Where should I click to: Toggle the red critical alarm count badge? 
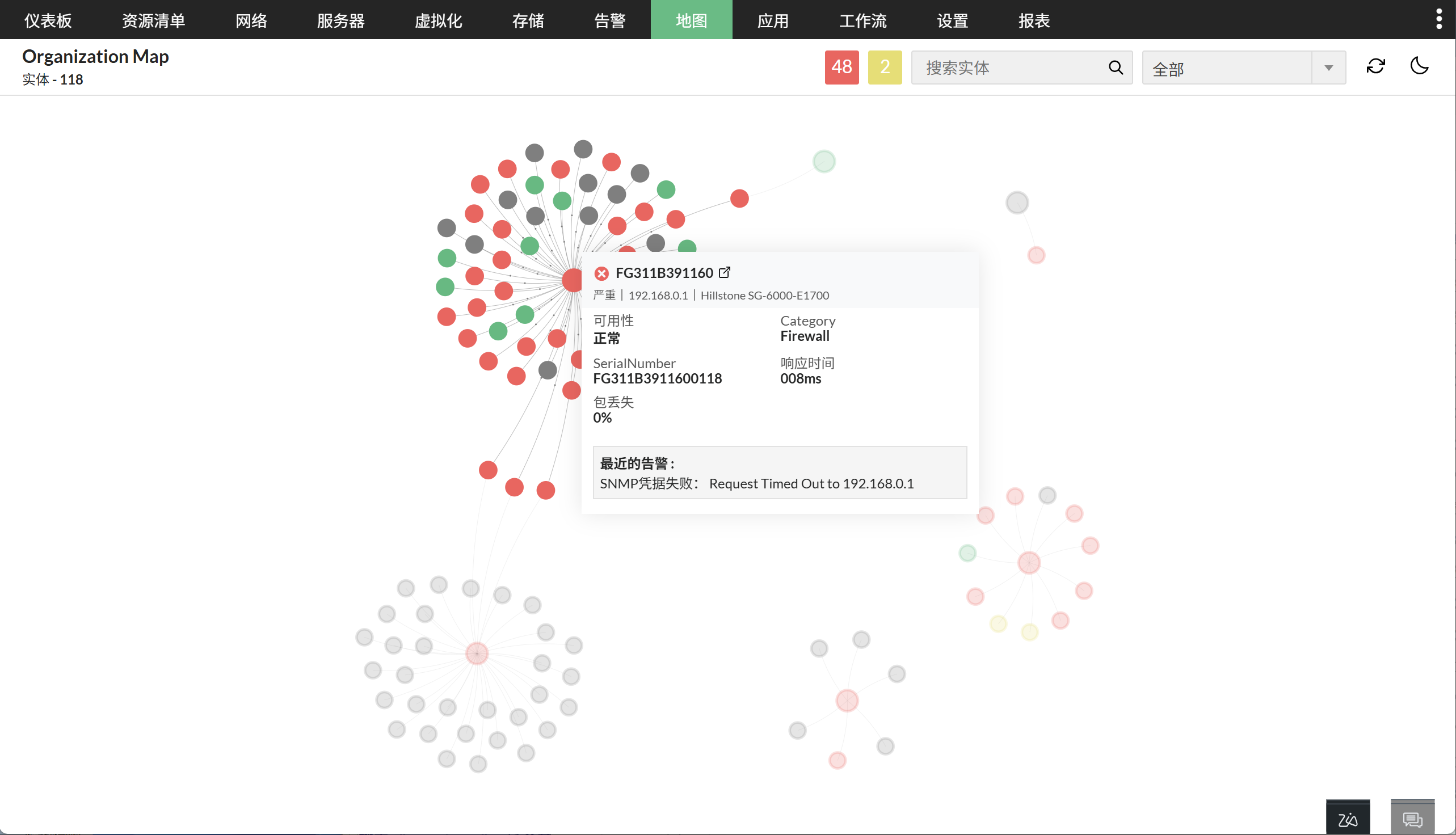coord(841,67)
